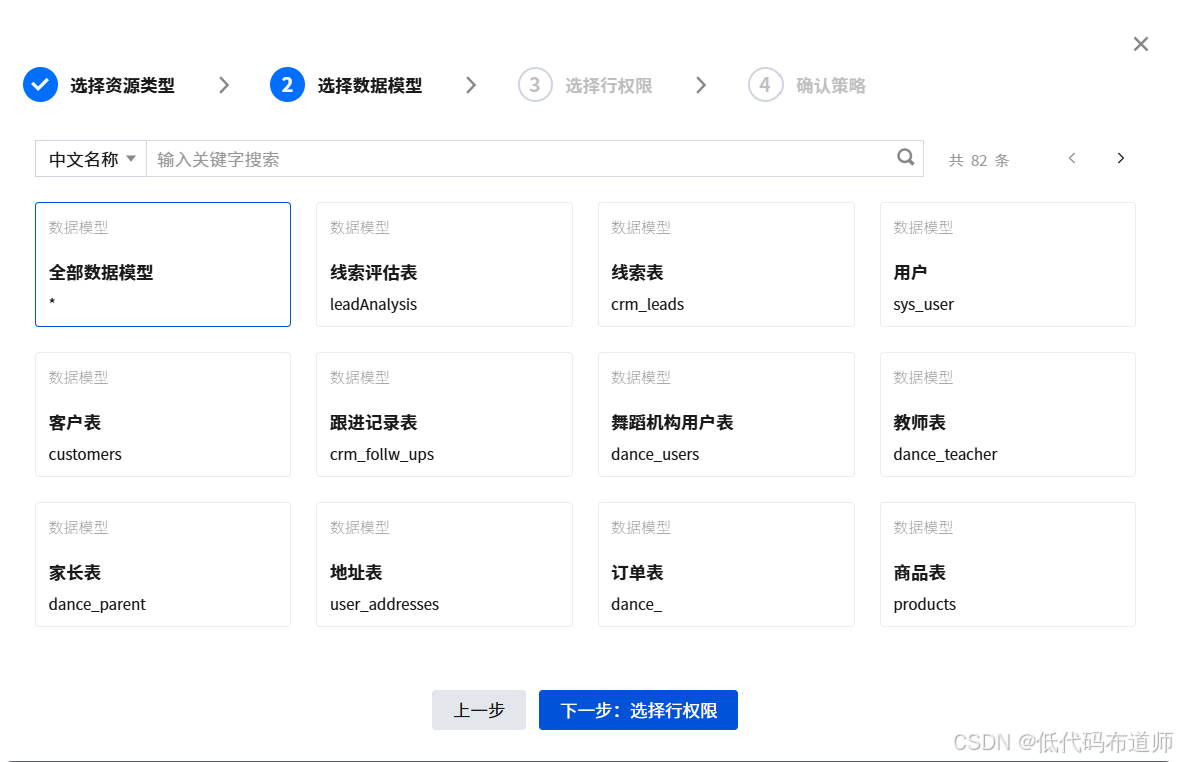Screen dimensions: 1177x762
Task: Click the 下一步：选择行权限 button
Action: 638,710
